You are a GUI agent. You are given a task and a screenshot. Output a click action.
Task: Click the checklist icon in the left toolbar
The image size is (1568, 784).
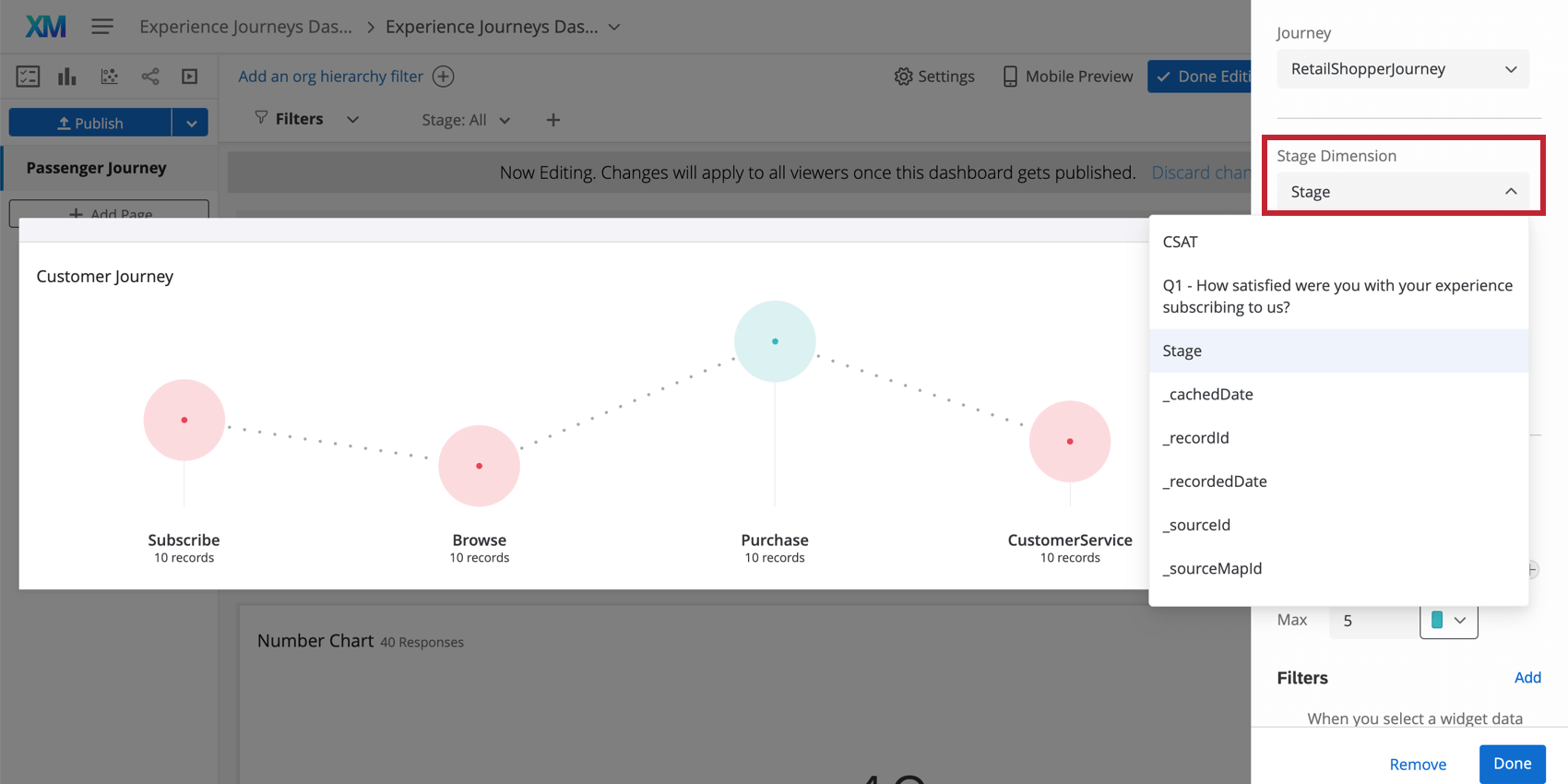(x=28, y=77)
